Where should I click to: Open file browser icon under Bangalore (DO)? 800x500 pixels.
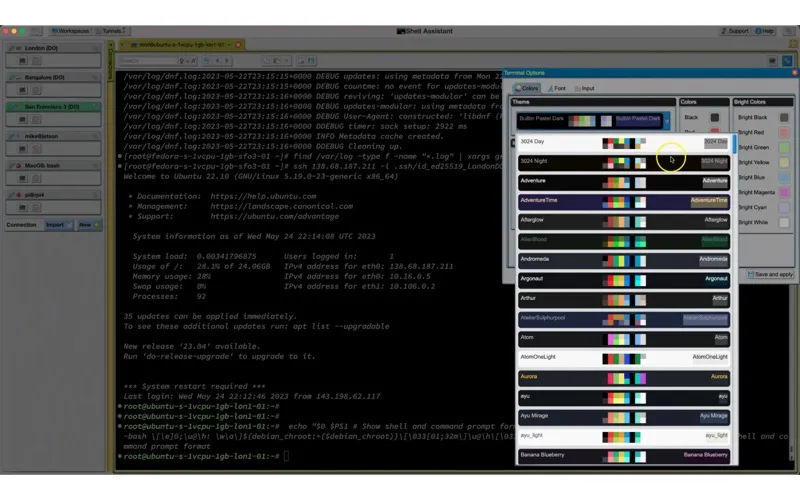36,90
